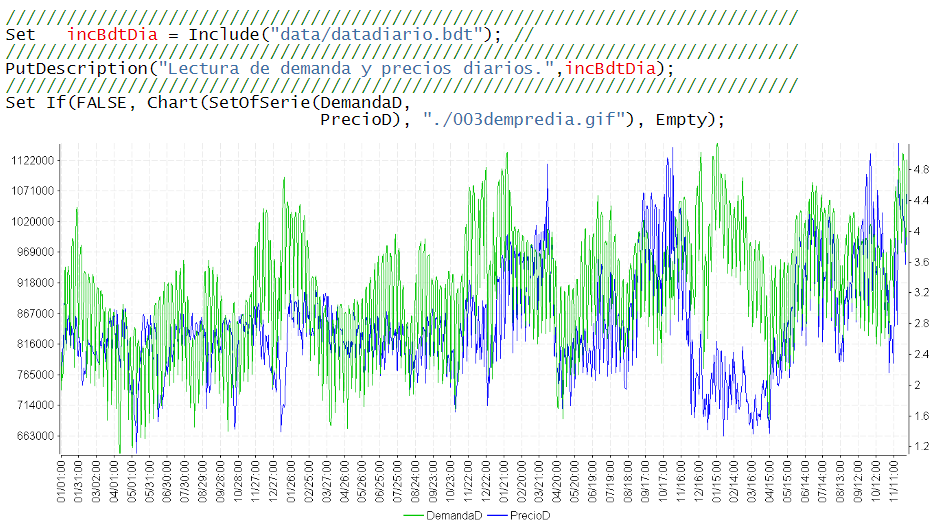Click the 1122000 left axis label
The height and width of the screenshot is (530, 940).
(x=33, y=161)
